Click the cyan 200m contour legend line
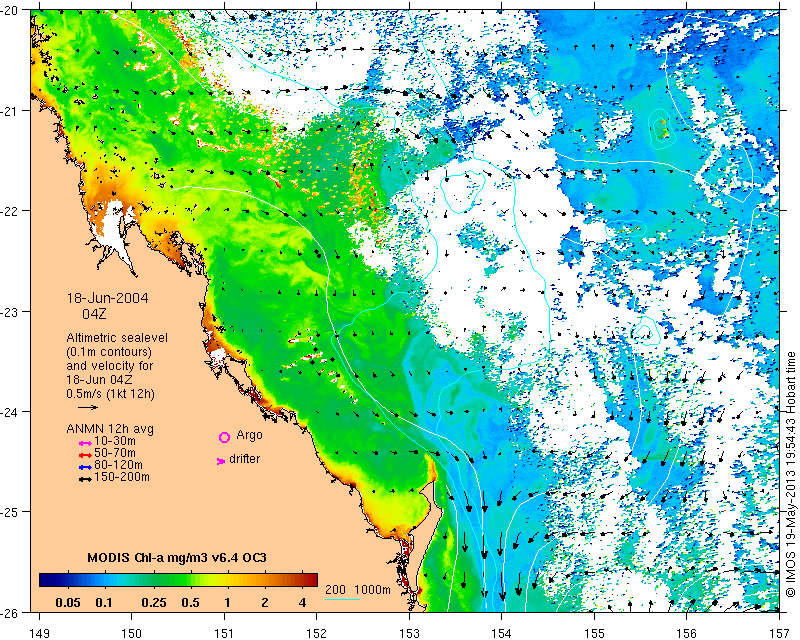 click(342, 599)
